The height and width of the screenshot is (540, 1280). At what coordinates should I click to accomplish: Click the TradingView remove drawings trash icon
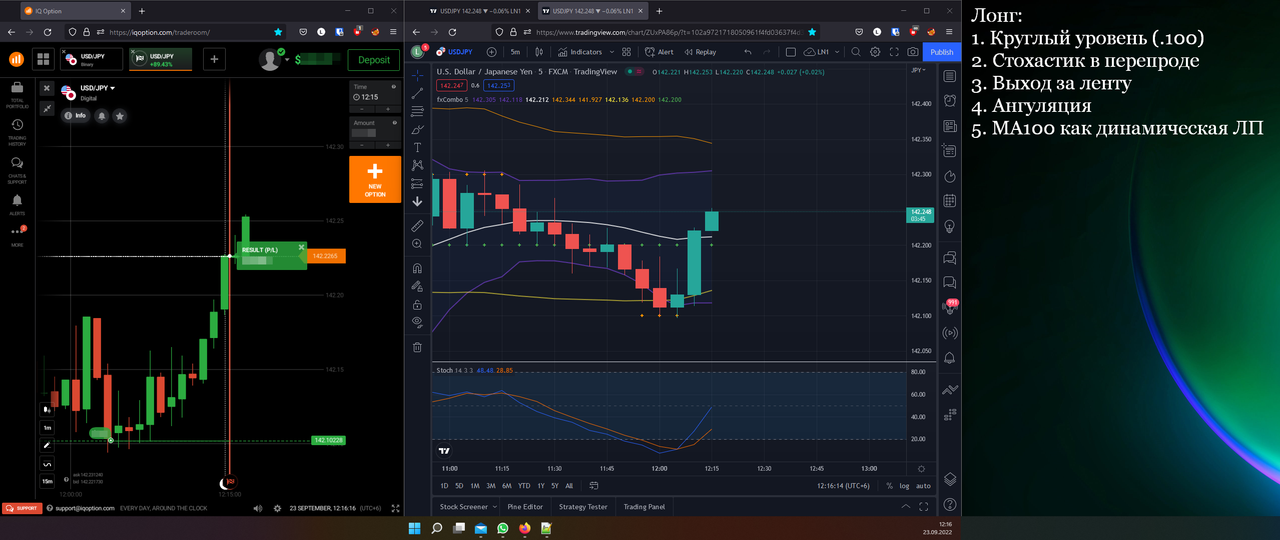click(x=417, y=348)
